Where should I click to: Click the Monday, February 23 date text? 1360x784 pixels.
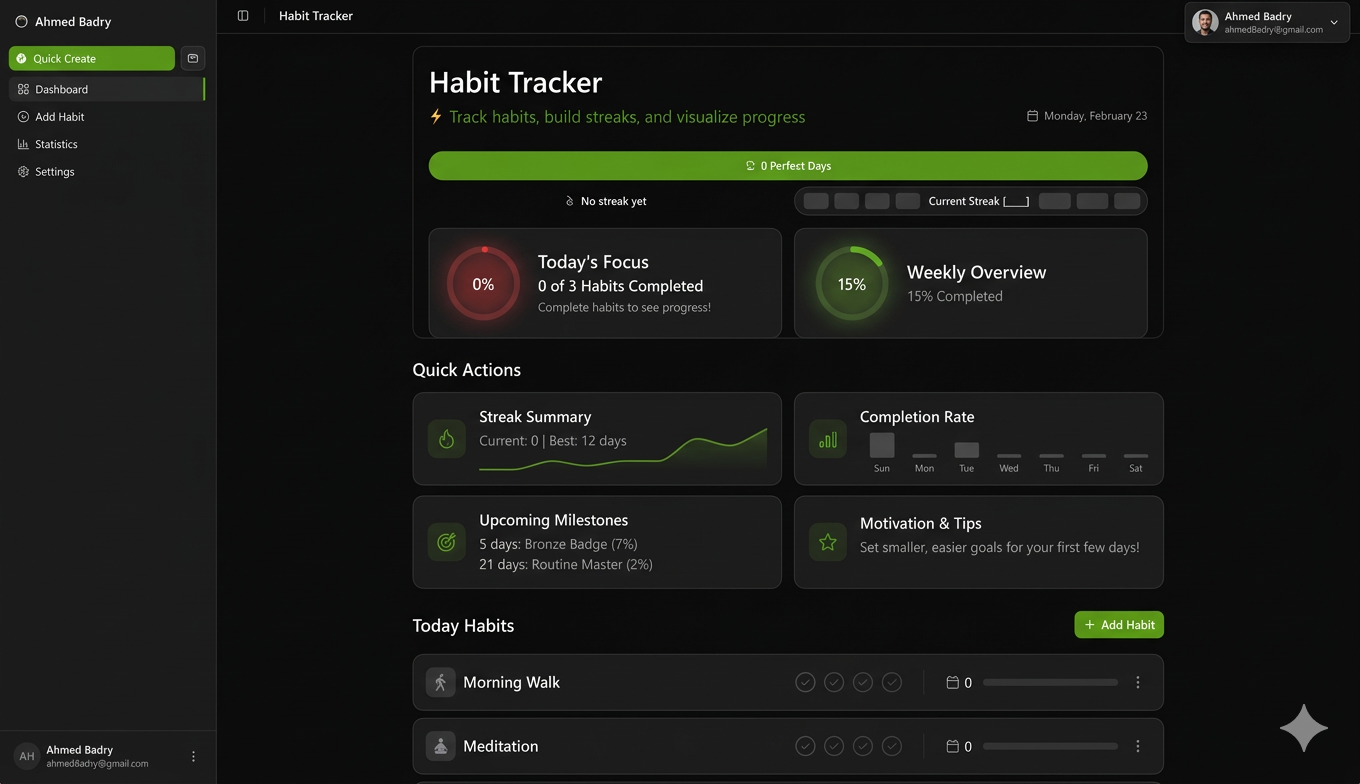point(1095,116)
